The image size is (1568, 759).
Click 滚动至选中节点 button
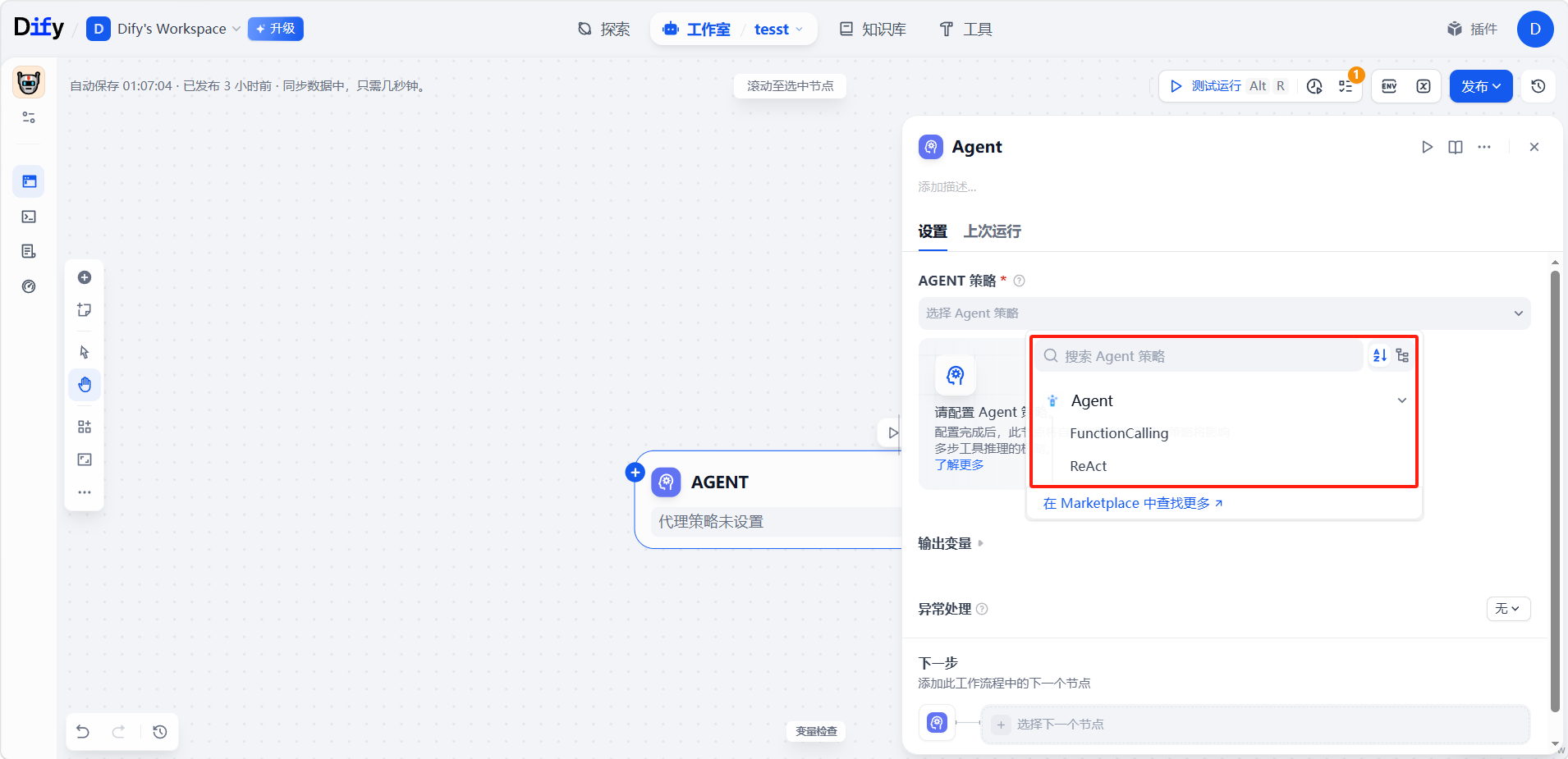point(790,86)
